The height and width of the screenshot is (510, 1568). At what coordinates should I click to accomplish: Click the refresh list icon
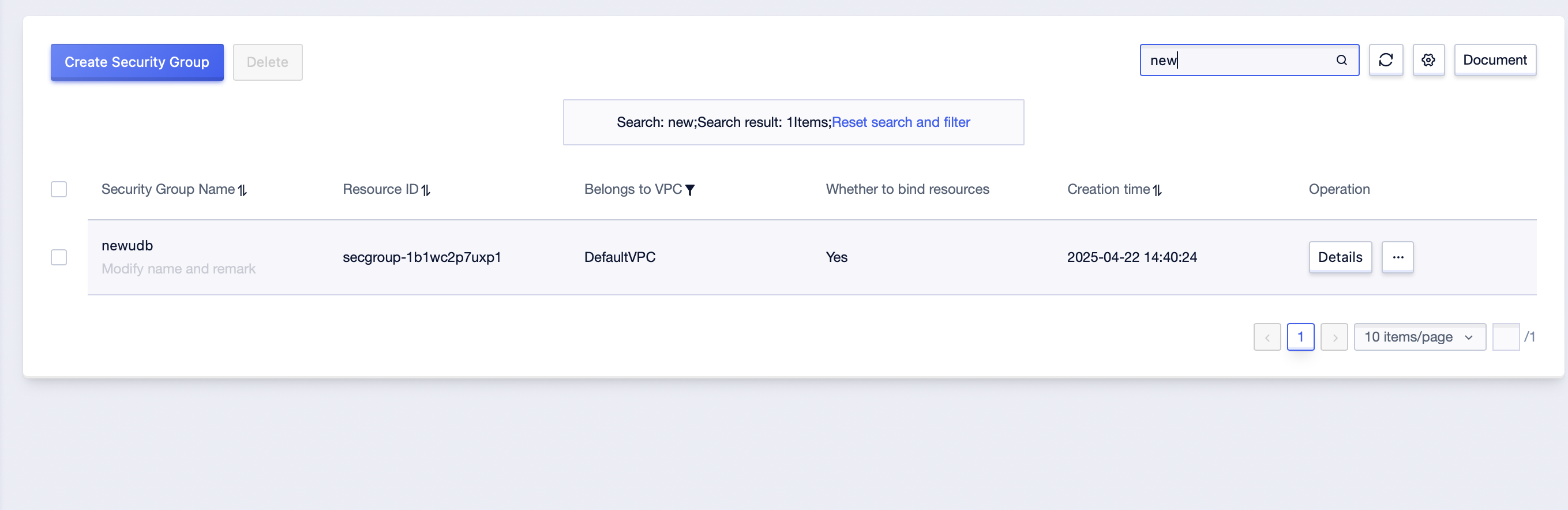1385,59
